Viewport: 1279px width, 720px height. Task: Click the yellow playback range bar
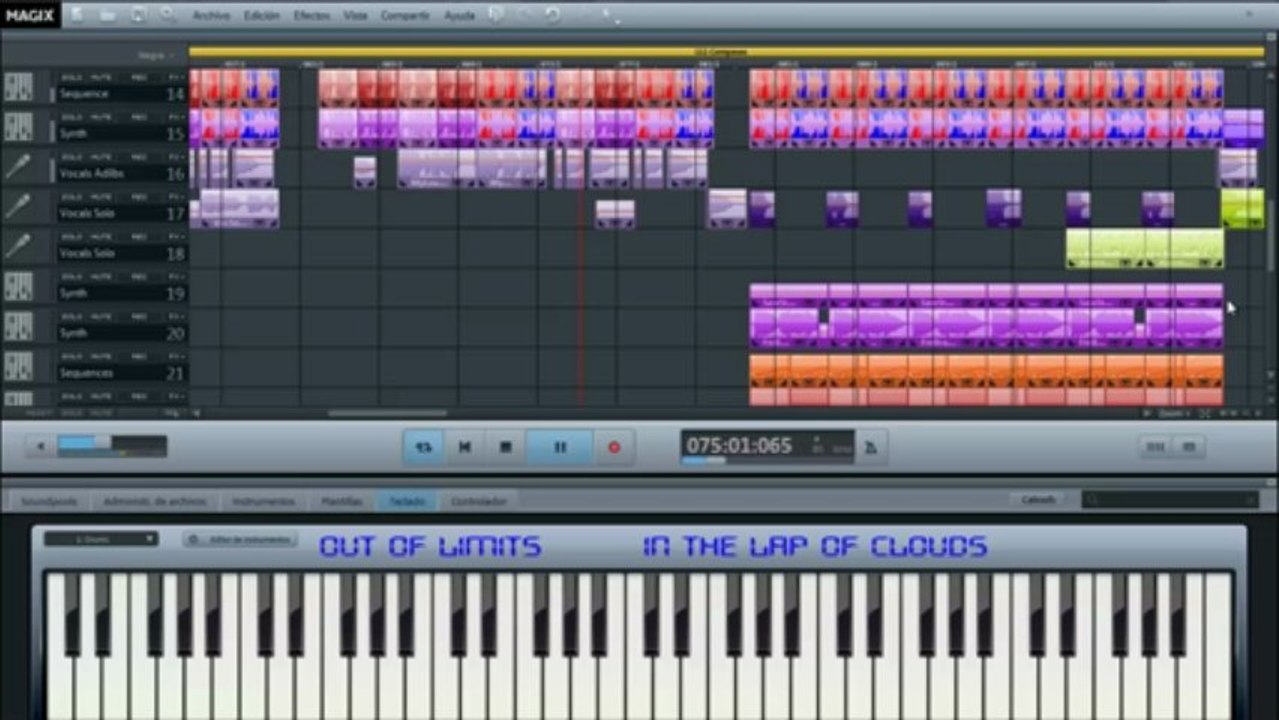click(726, 52)
